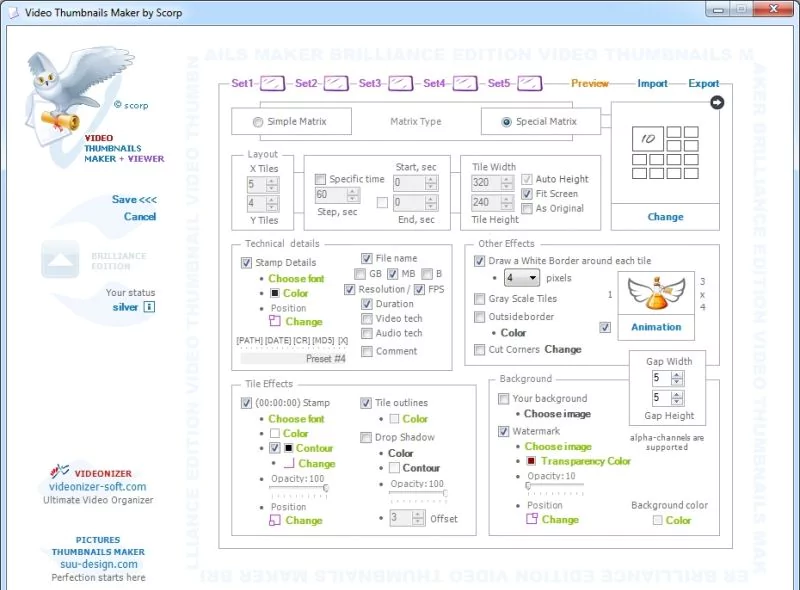Click the owl logo icon

click(x=61, y=90)
